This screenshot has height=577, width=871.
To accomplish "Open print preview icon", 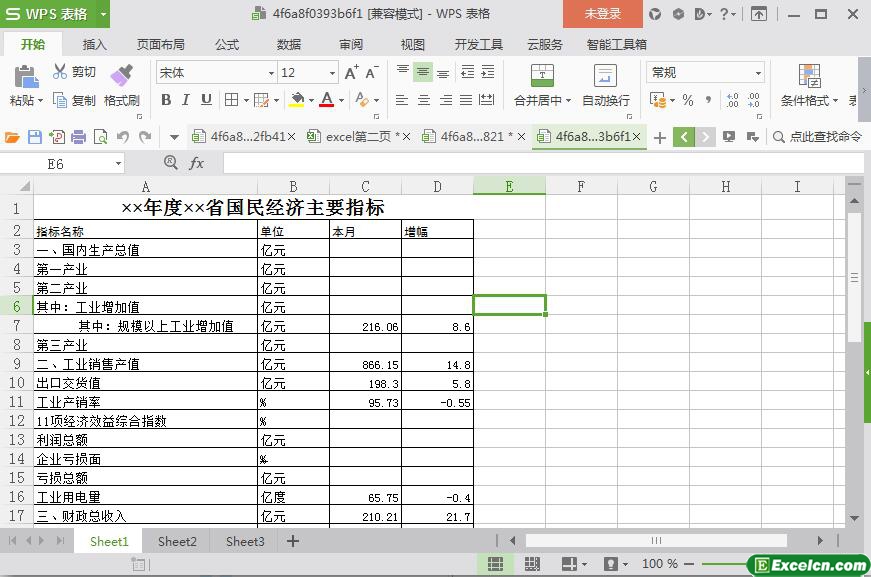I will click(x=101, y=137).
